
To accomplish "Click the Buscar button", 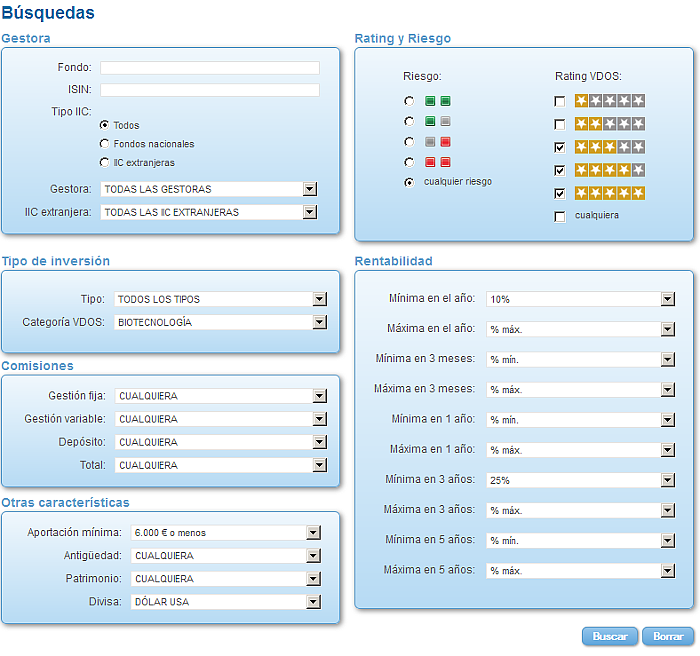I will point(610,636).
